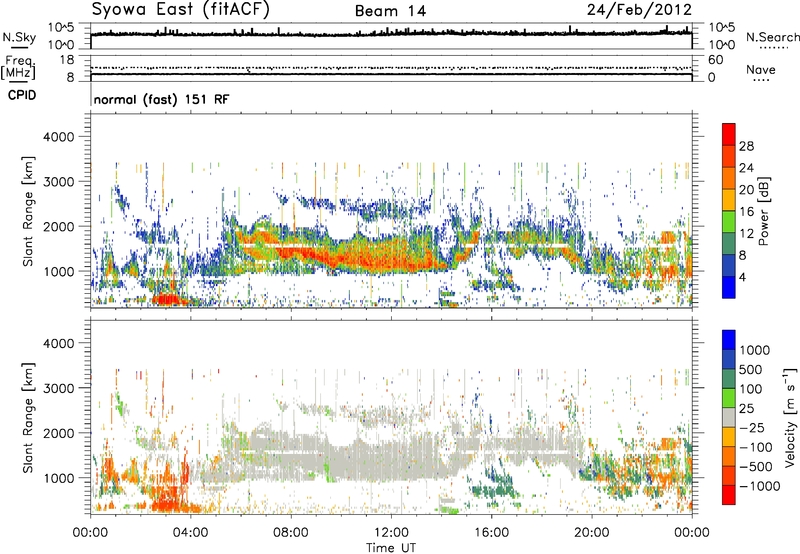Pick the bright blue bottom segment of the Power color bar
Viewport: 800px width, 554px height.
(729, 287)
